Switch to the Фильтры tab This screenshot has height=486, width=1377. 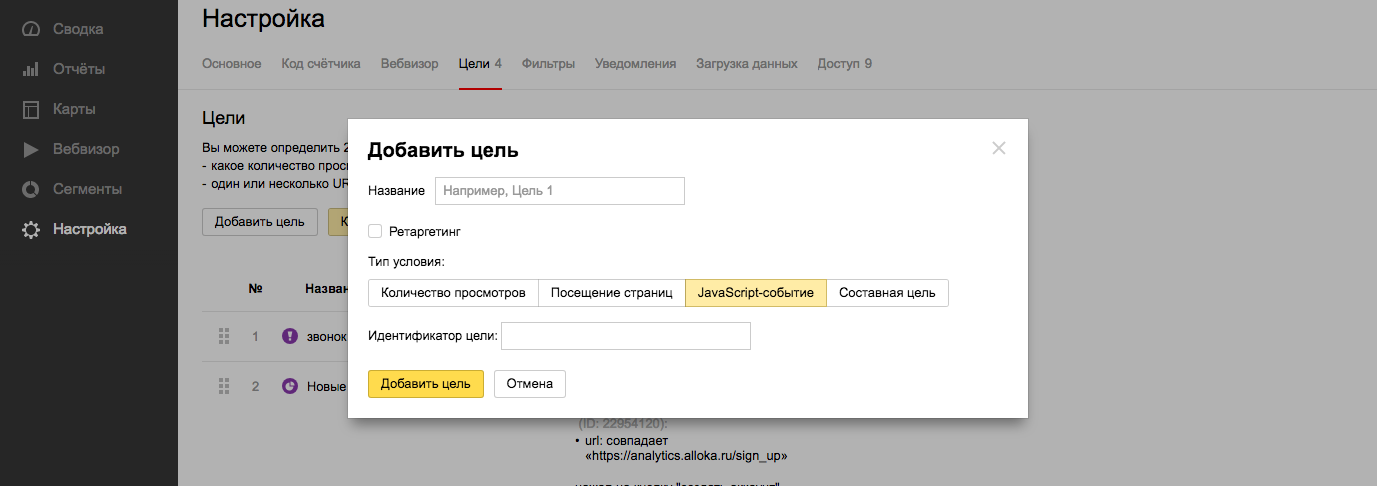coord(548,64)
